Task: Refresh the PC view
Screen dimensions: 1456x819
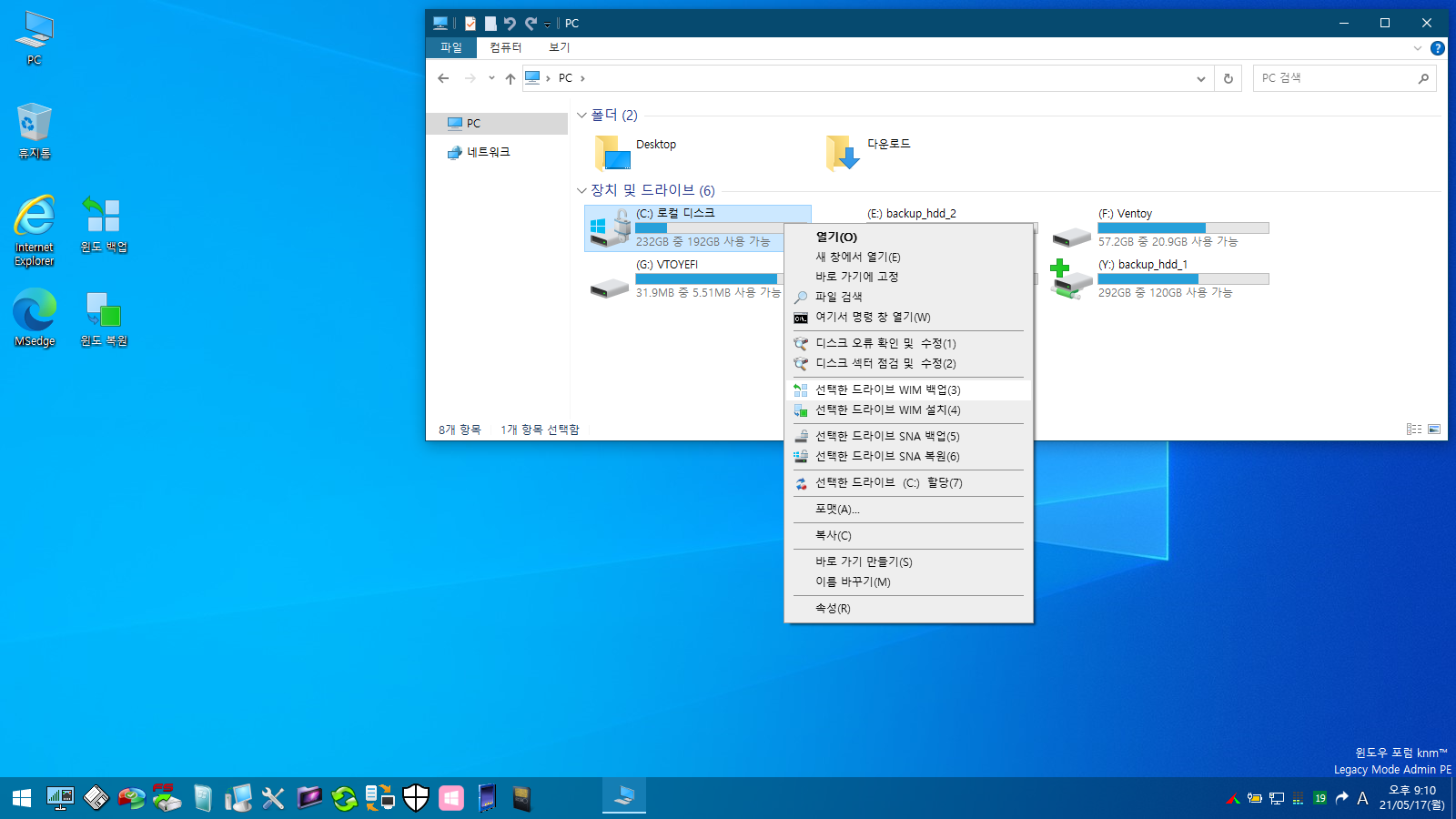Action: [1228, 78]
